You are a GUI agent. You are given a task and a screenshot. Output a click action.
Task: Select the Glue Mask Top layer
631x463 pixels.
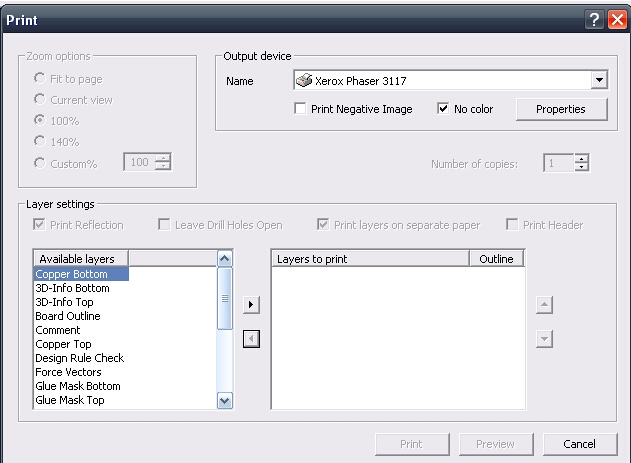pyautogui.click(x=70, y=400)
